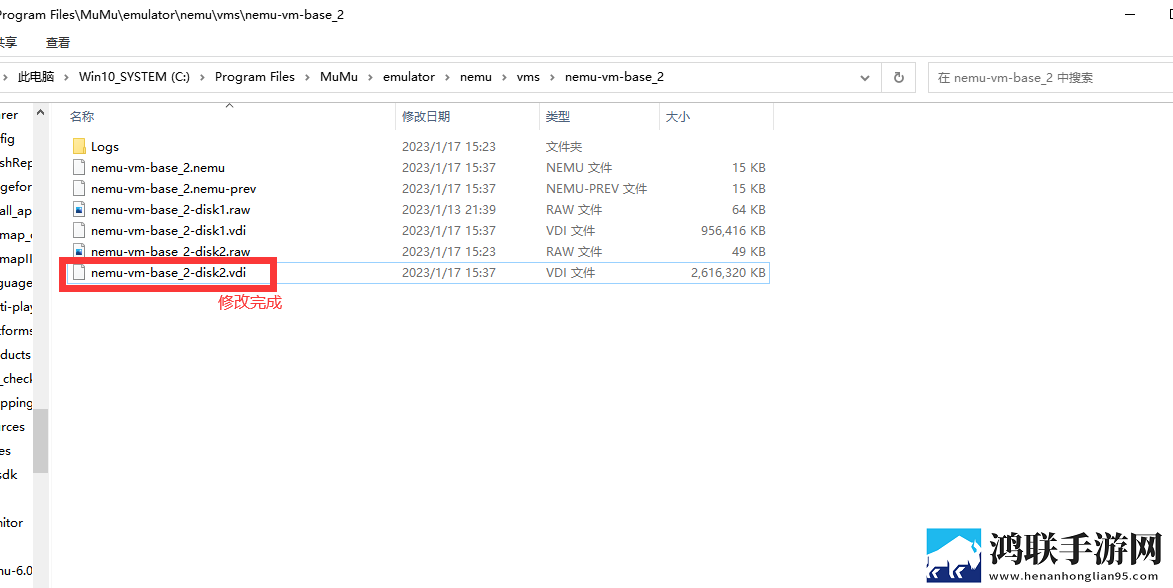Select the nemu-vm-base_2-disk1.raw file icon
The image size is (1173, 588).
point(79,209)
